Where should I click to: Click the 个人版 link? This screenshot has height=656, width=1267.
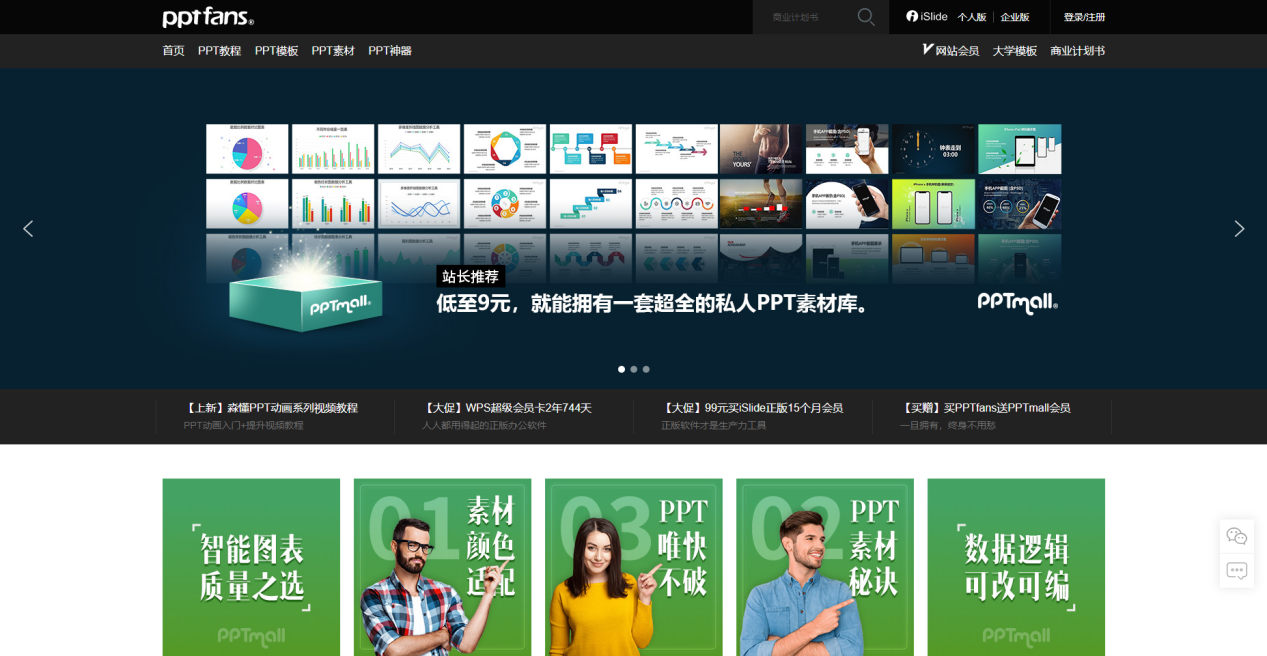[972, 17]
